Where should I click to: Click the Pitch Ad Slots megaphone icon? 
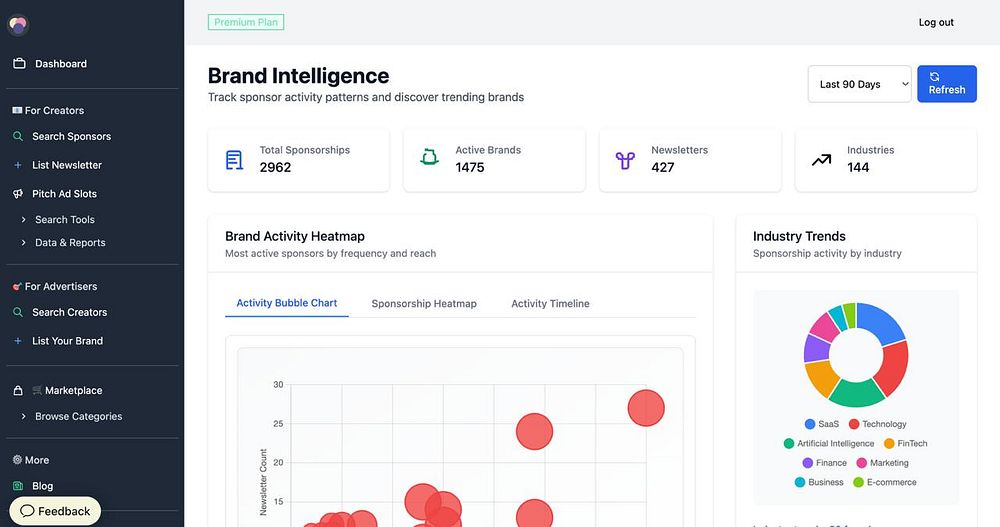pos(18,194)
